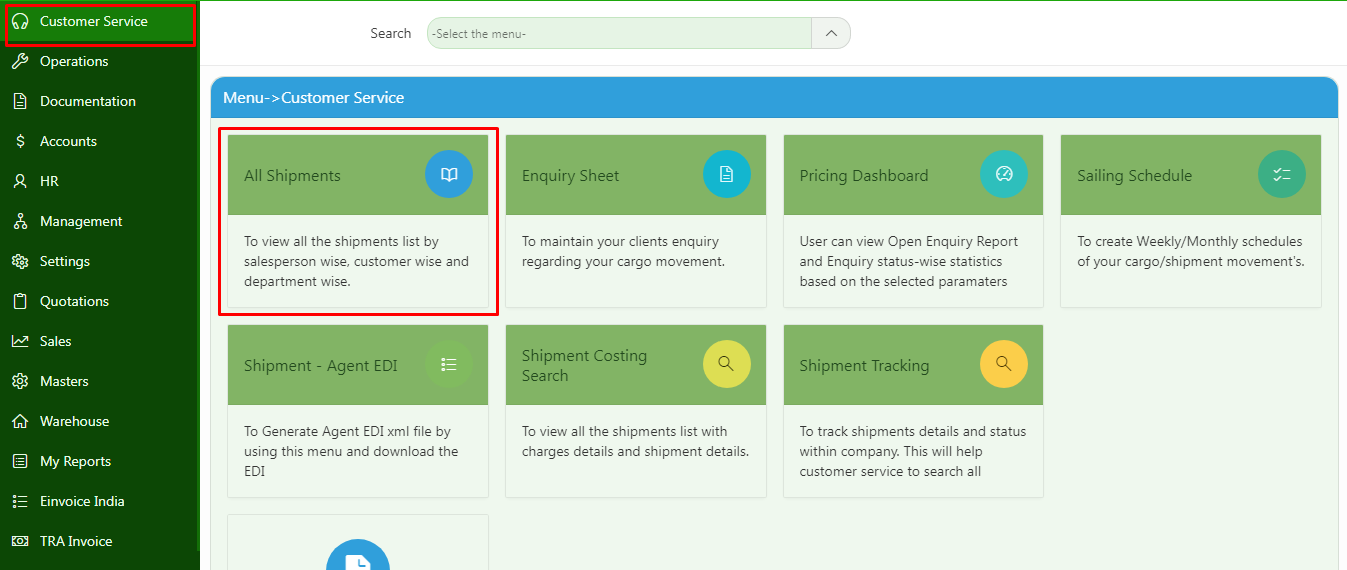The height and width of the screenshot is (570, 1347).
Task: Open the Shipment Tracking title link
Action: [x=864, y=366]
